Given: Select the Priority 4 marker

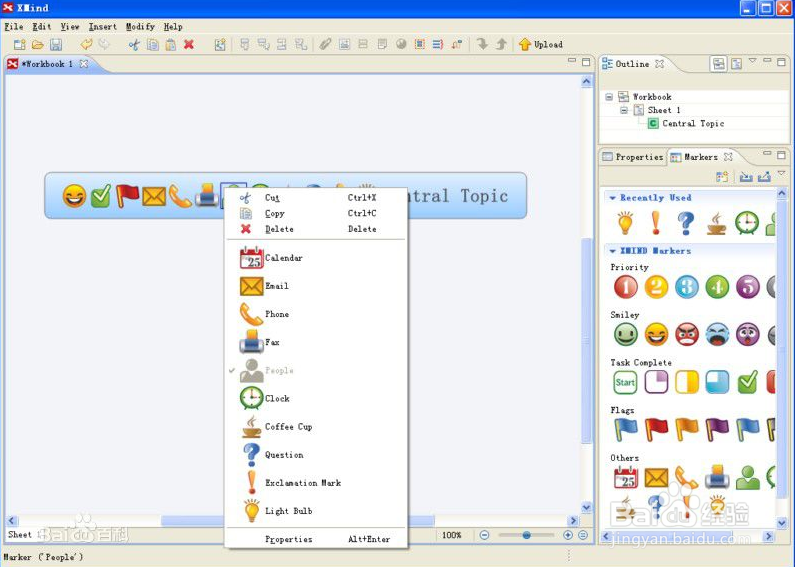Looking at the screenshot, I should click(x=717, y=287).
